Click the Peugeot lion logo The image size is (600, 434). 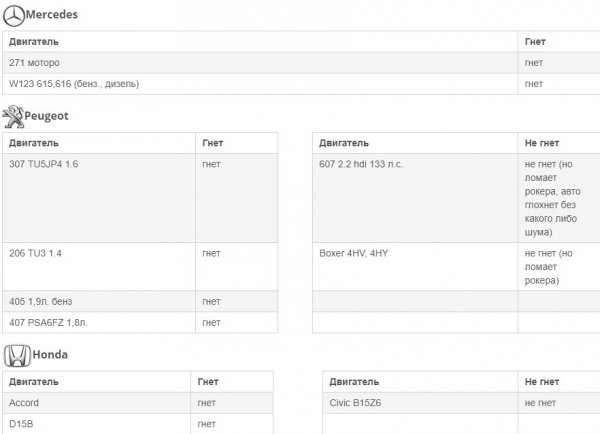tap(13, 117)
